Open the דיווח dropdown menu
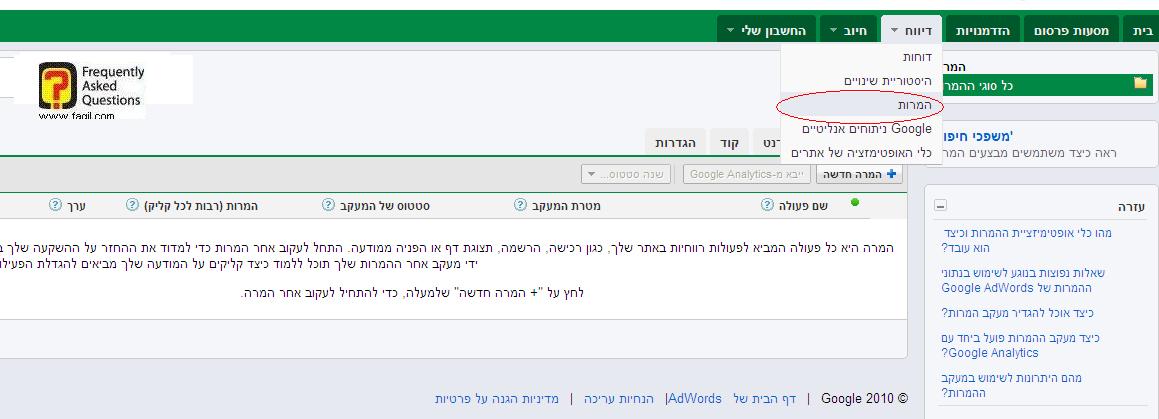 (x=909, y=31)
